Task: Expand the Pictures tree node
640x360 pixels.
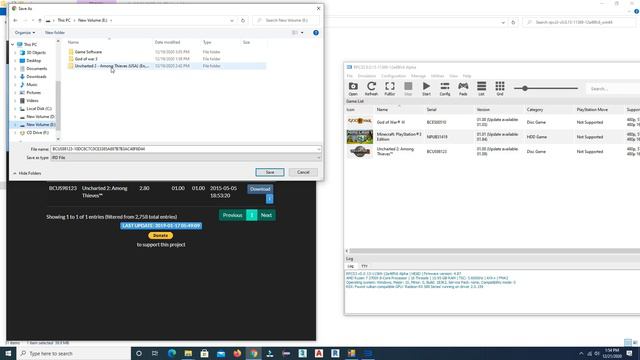Action: [x=16, y=93]
